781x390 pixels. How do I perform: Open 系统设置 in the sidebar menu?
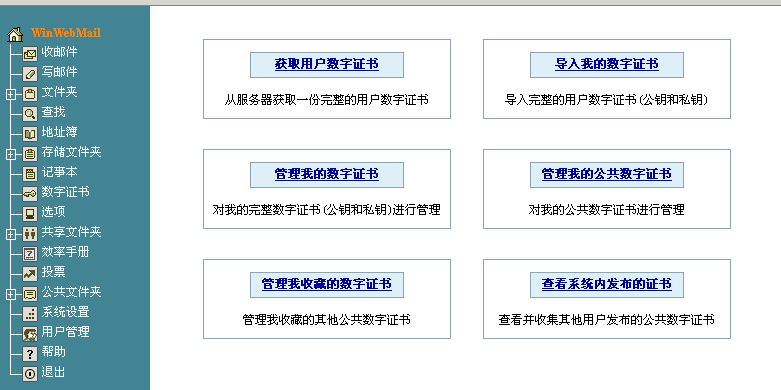tap(65, 312)
